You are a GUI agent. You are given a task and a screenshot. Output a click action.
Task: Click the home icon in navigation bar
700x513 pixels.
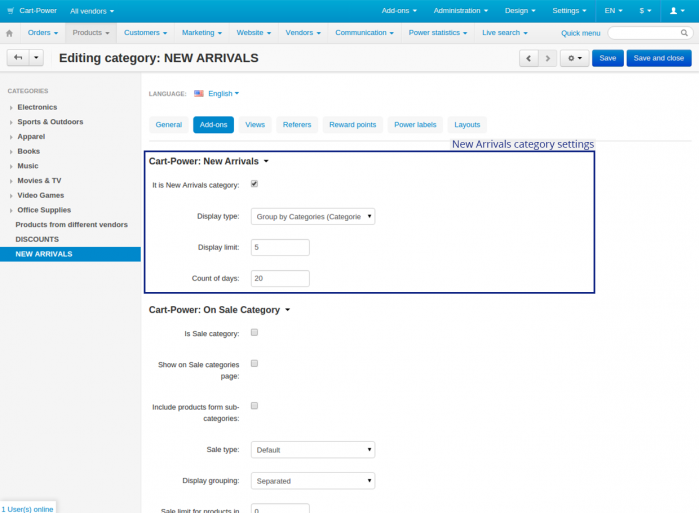coord(9,33)
